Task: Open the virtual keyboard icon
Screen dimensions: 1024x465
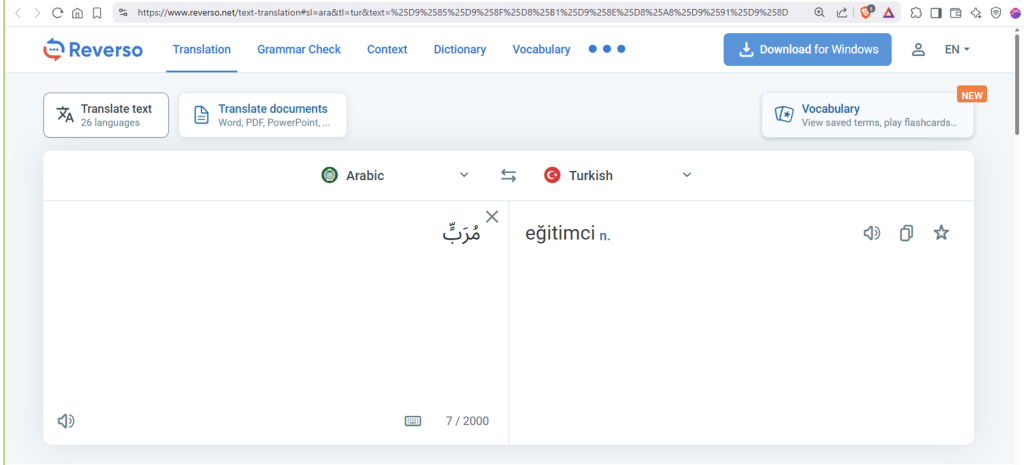Action: (413, 421)
